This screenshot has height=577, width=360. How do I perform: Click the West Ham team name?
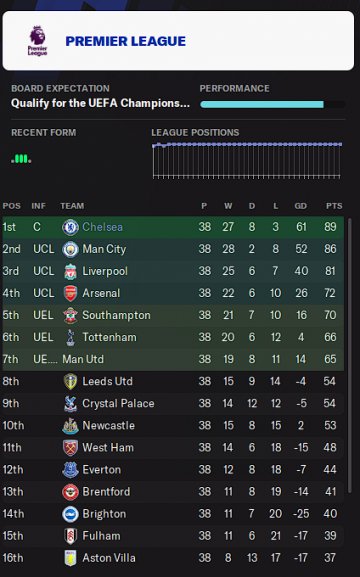coord(108,447)
